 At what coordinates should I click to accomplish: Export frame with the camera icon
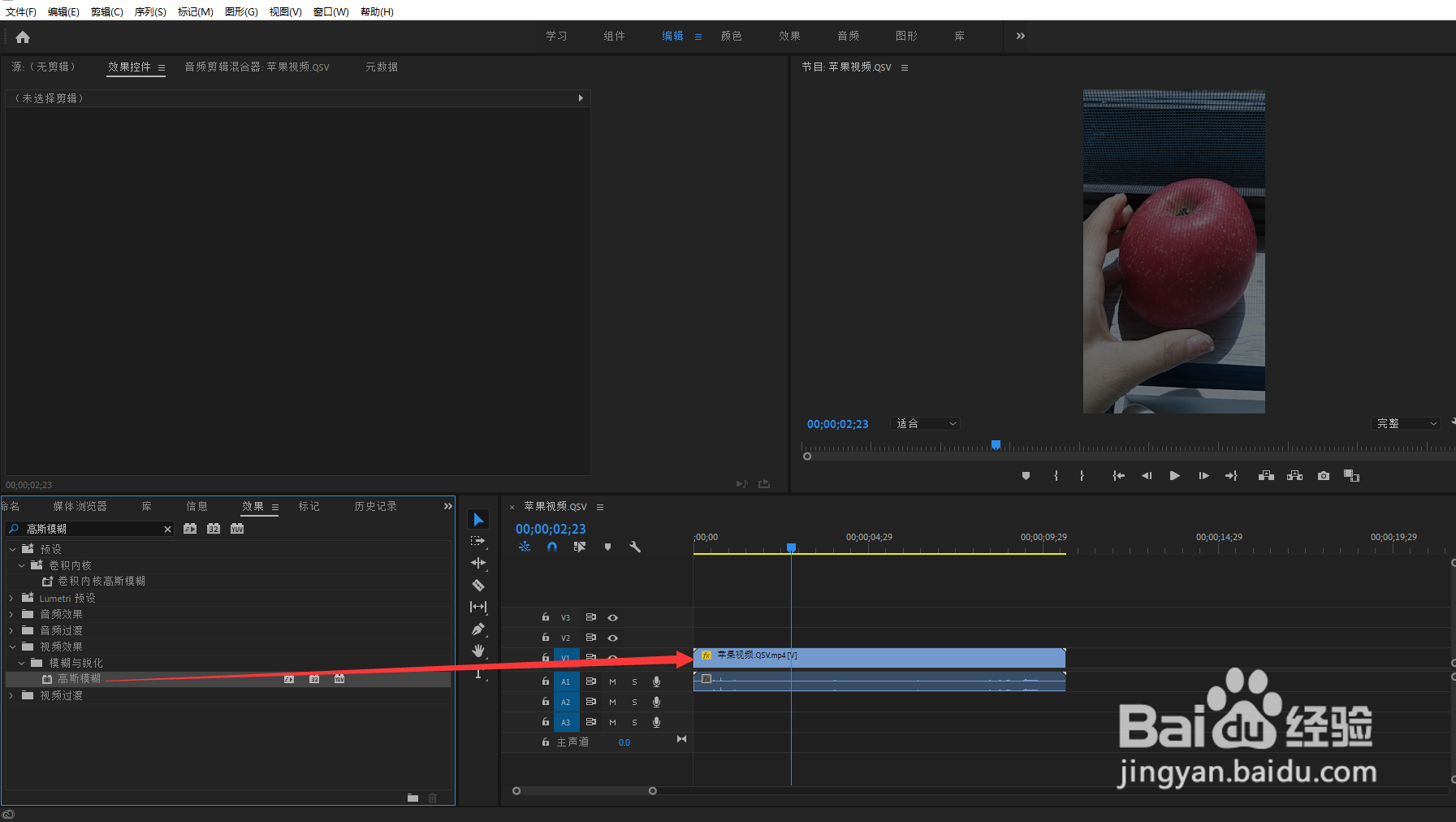click(x=1324, y=476)
